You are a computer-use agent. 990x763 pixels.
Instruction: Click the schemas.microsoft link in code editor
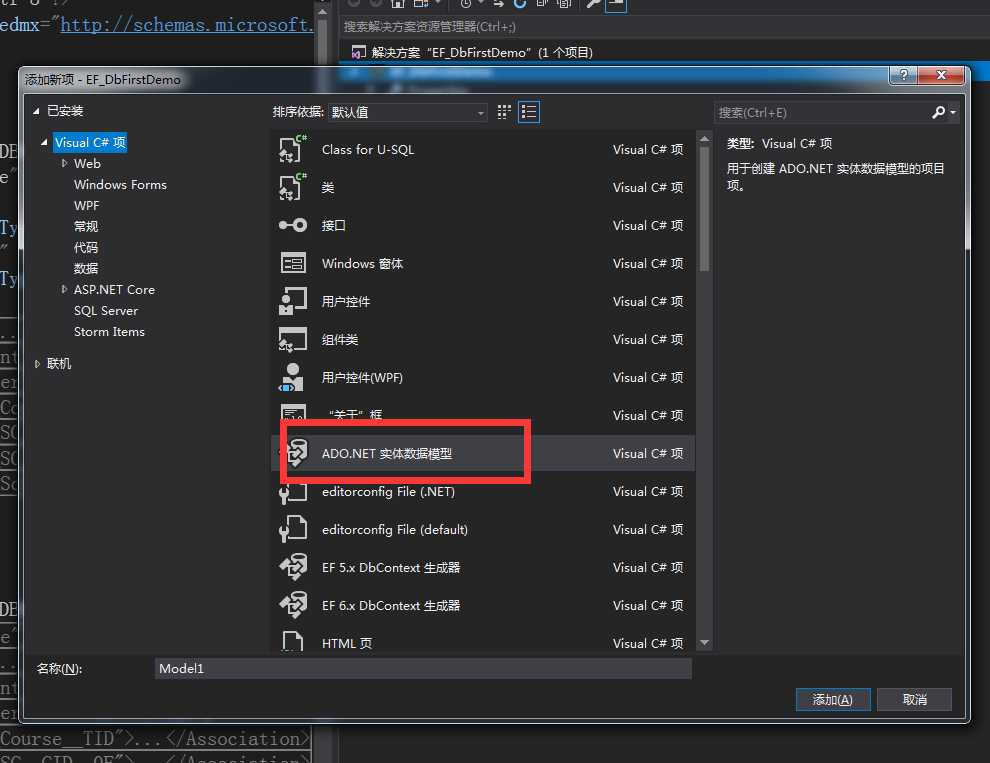tap(187, 25)
